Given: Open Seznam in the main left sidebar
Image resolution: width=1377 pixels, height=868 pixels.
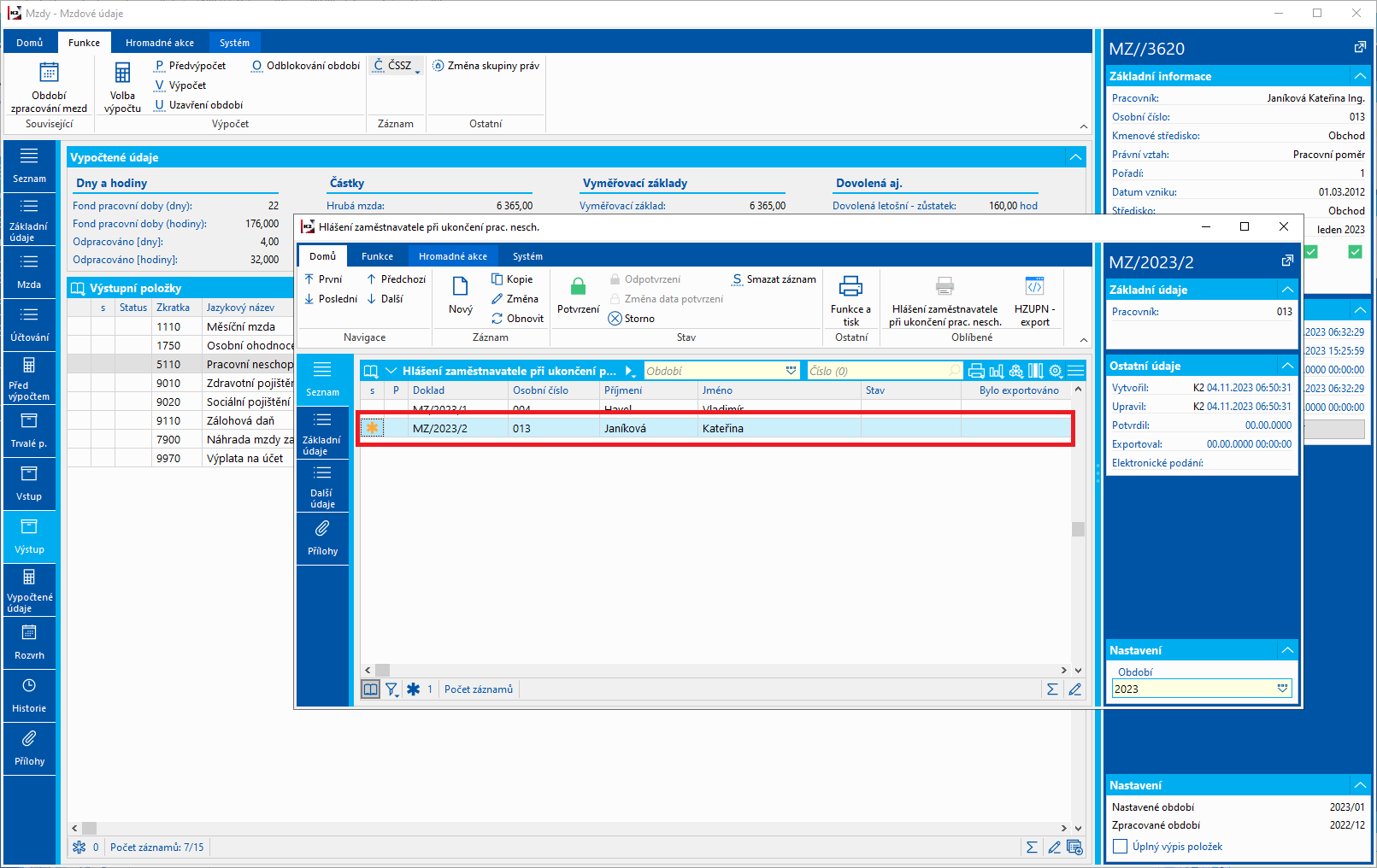Looking at the screenshot, I should point(29,166).
